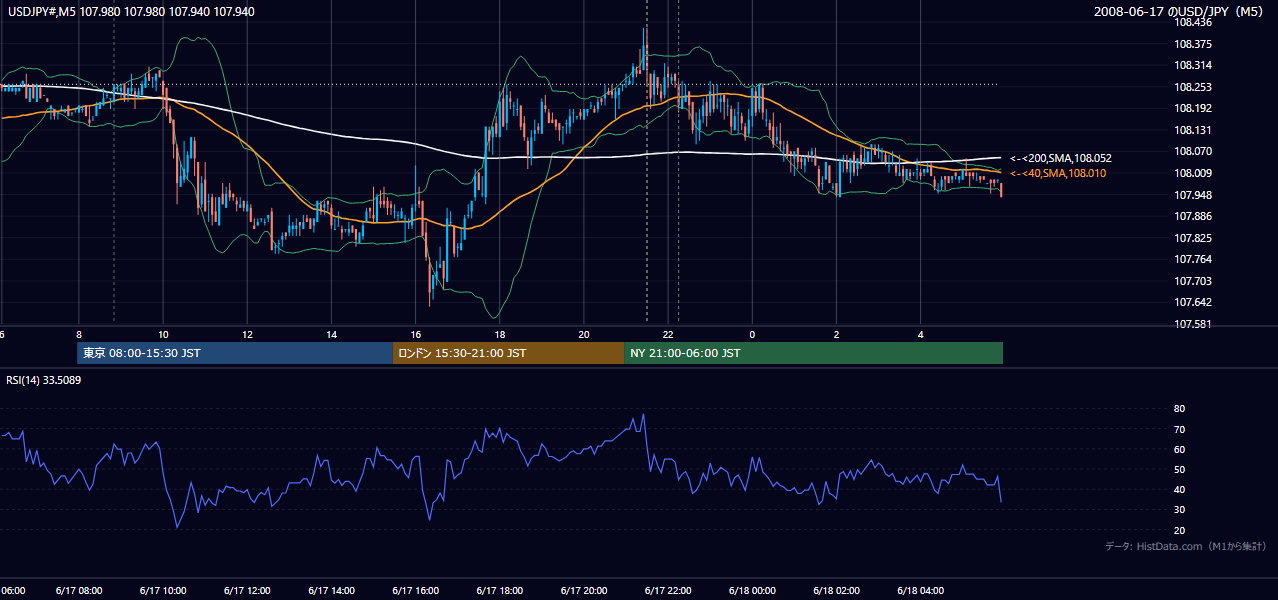Click price axis label 108.070
The image size is (1278, 600).
(1193, 151)
